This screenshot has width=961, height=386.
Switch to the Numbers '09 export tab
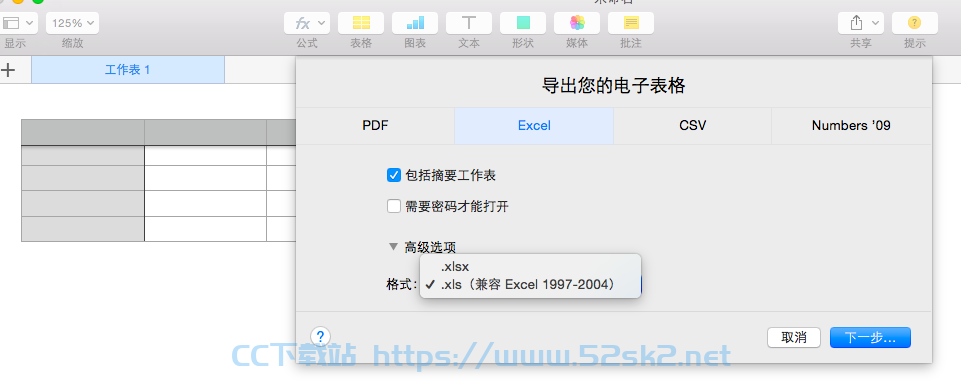point(851,126)
